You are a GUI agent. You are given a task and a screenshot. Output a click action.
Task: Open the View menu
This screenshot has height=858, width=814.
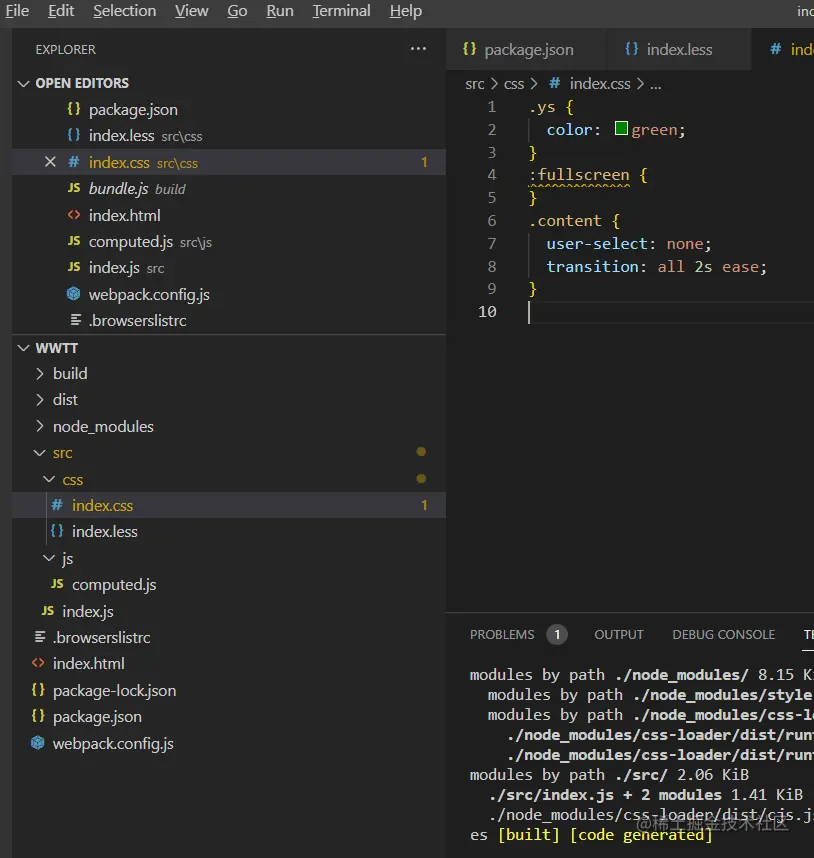click(191, 11)
